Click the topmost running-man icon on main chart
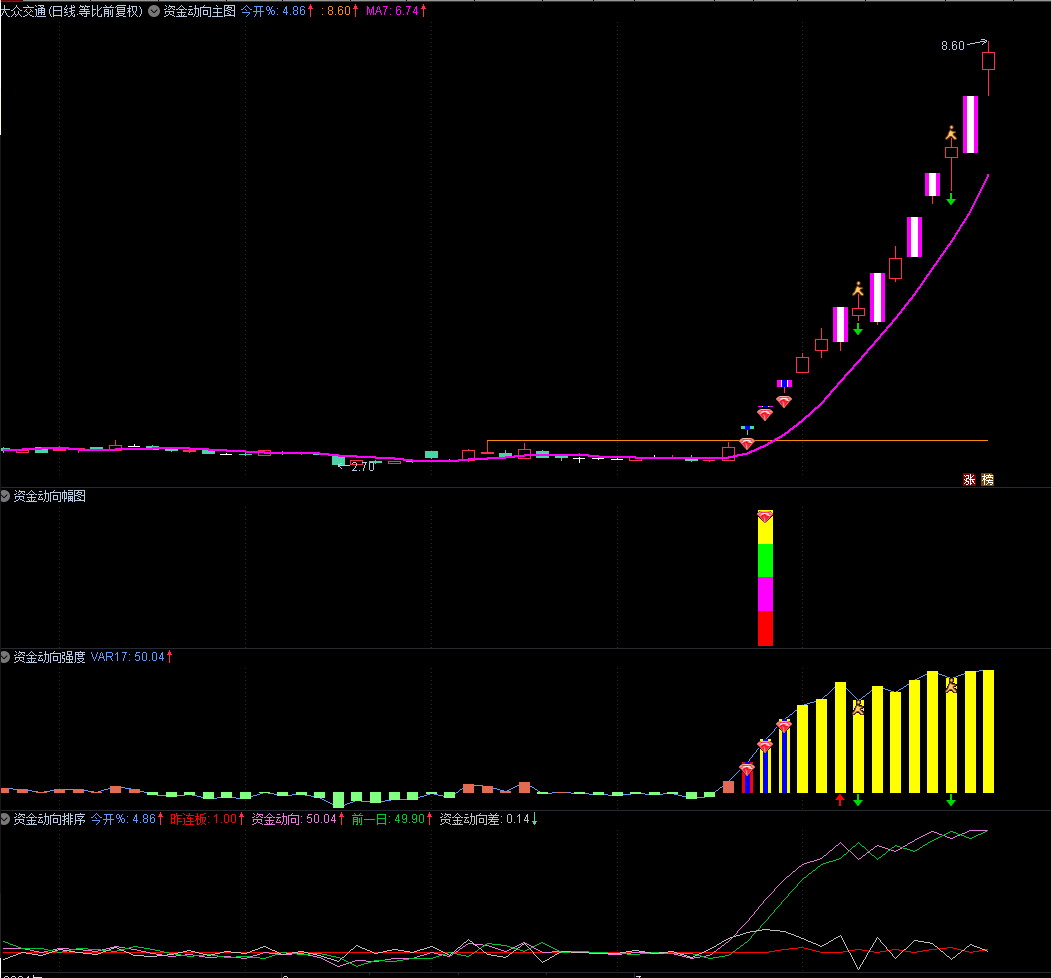This screenshot has width=1051, height=978. point(951,133)
